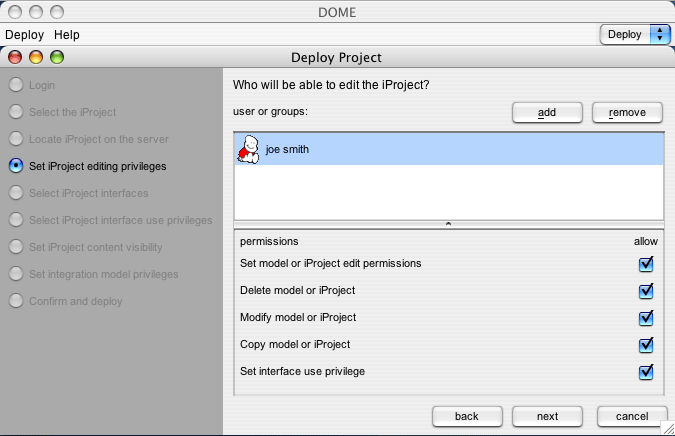Click the Deploy dropdown stepper arrows
The image size is (675, 436).
pos(660,34)
